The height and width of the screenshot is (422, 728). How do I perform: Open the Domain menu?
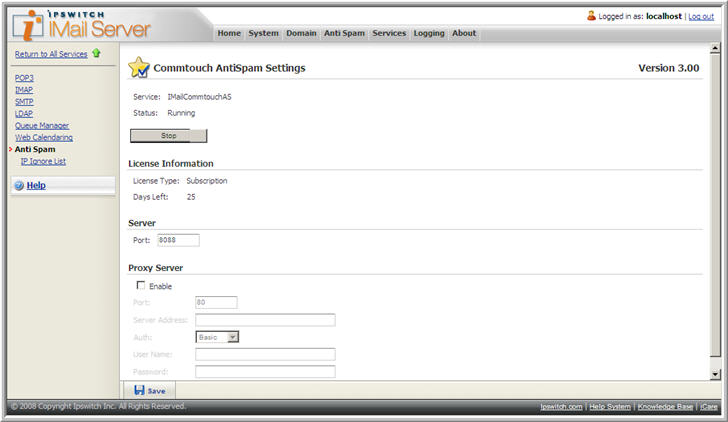tap(301, 33)
